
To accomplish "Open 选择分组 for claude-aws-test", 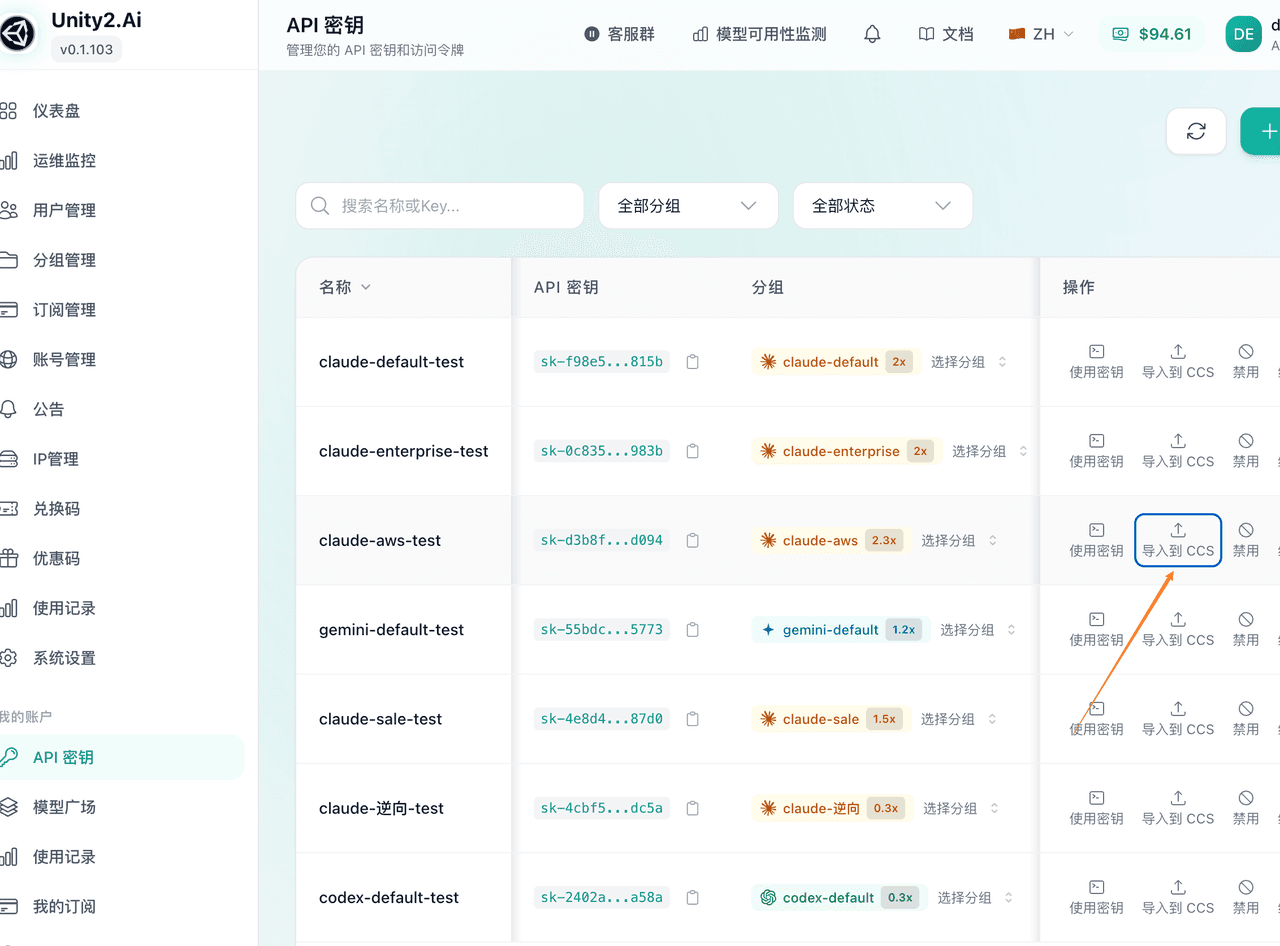I will (x=959, y=540).
